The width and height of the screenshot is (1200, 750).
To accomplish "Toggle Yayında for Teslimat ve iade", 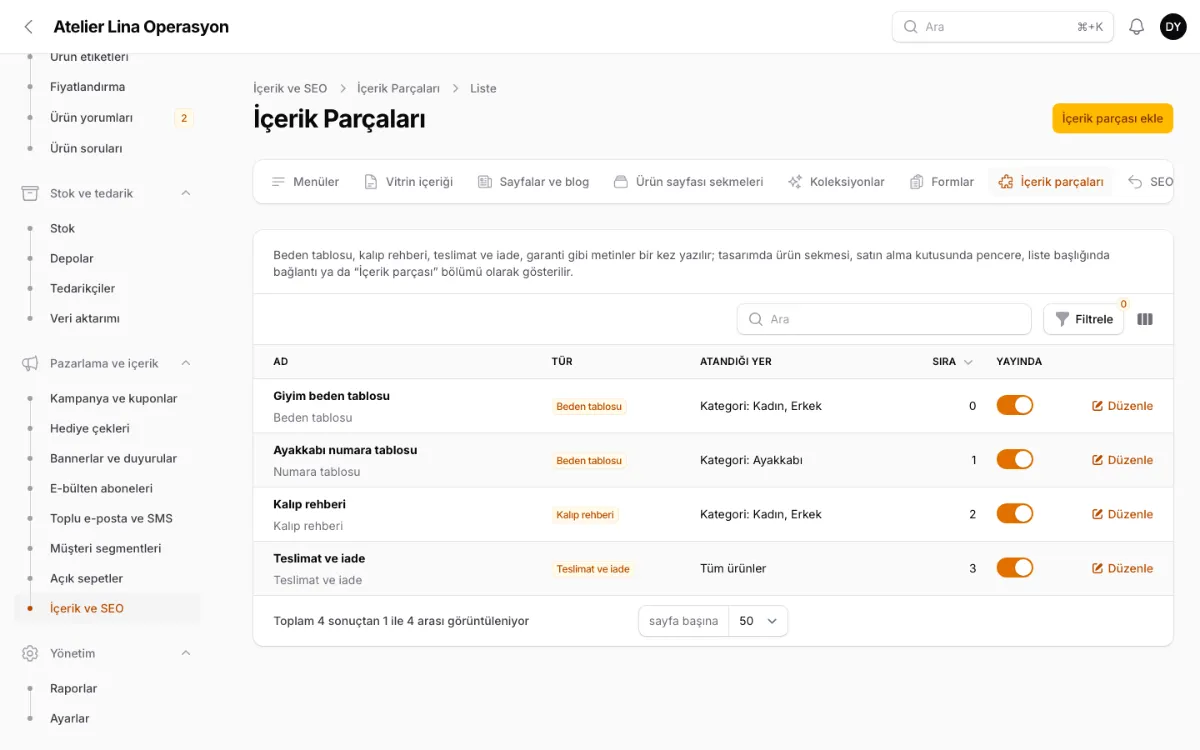I will point(1014,567).
